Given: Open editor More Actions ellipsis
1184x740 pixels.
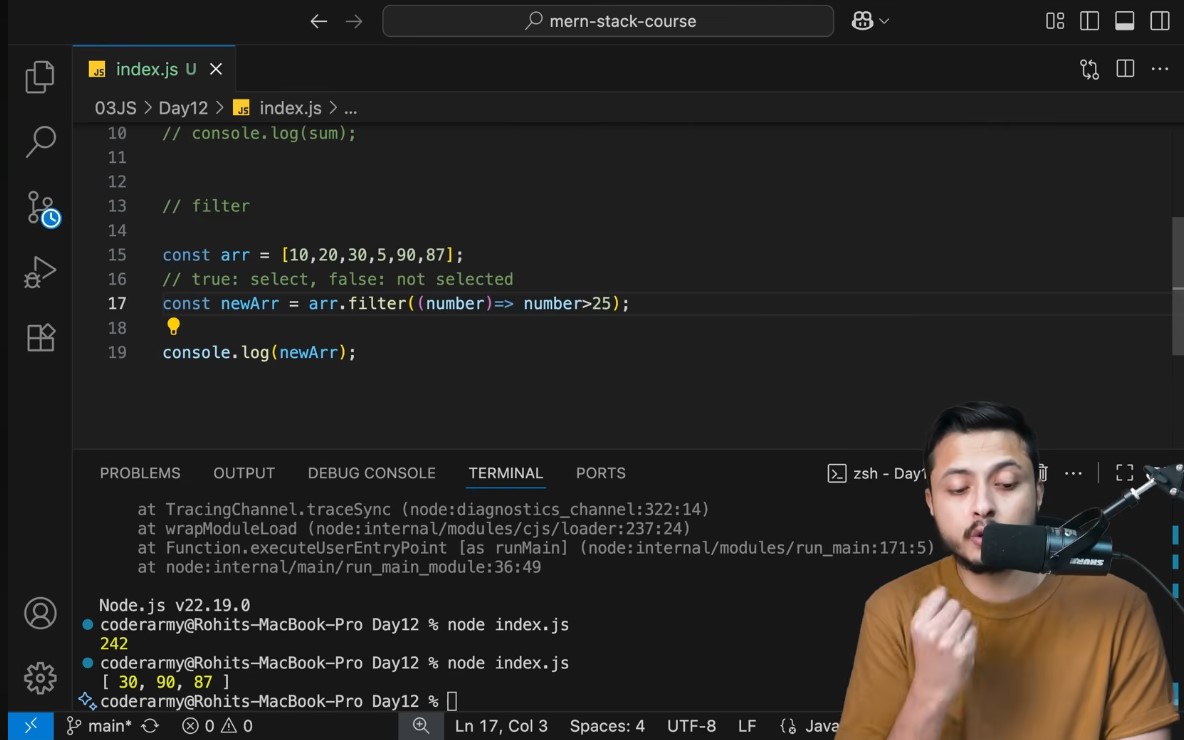Looking at the screenshot, I should (1160, 69).
